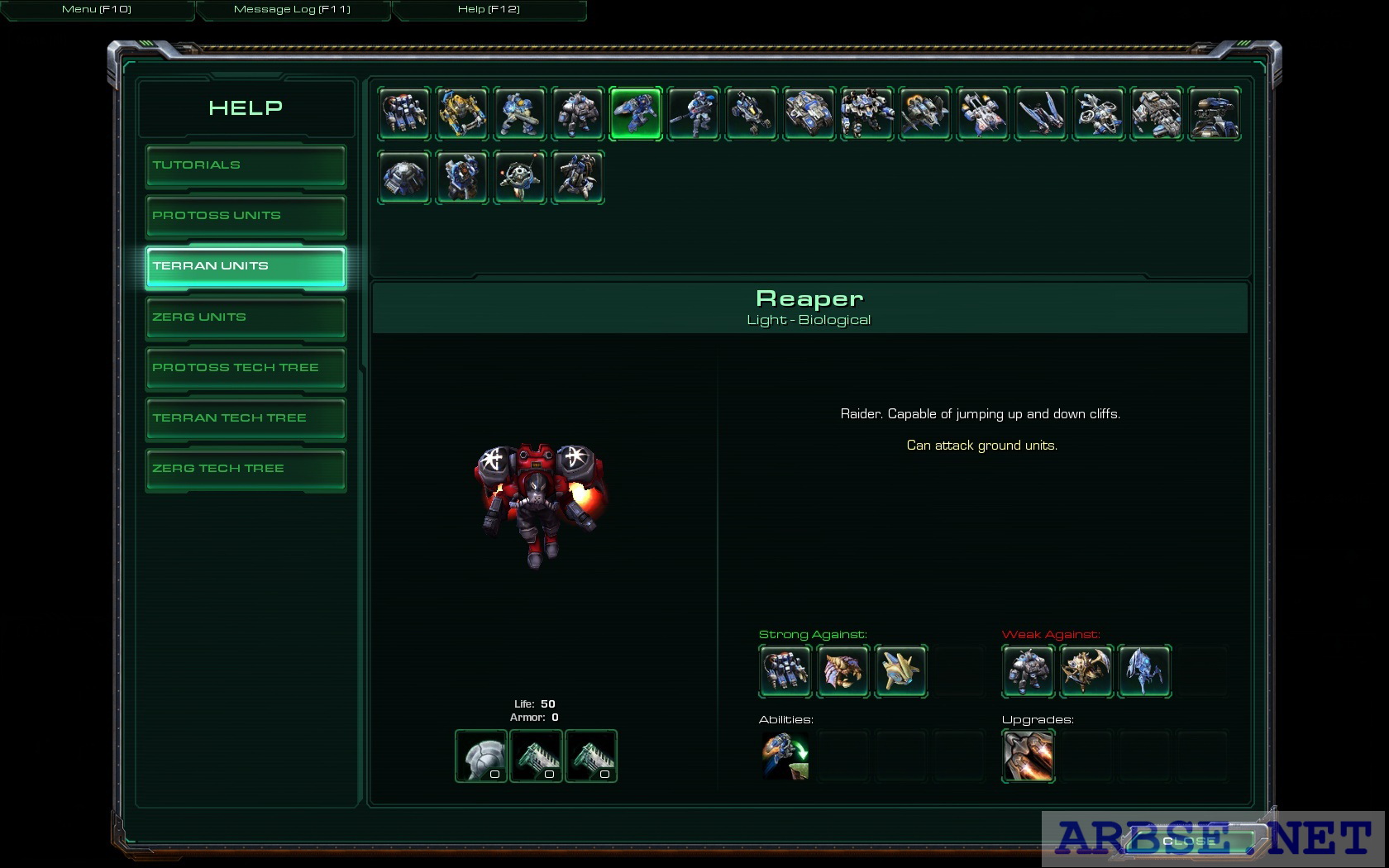The height and width of the screenshot is (868, 1389).
Task: Choose the round antenna drone icon in second row
Action: (520, 177)
